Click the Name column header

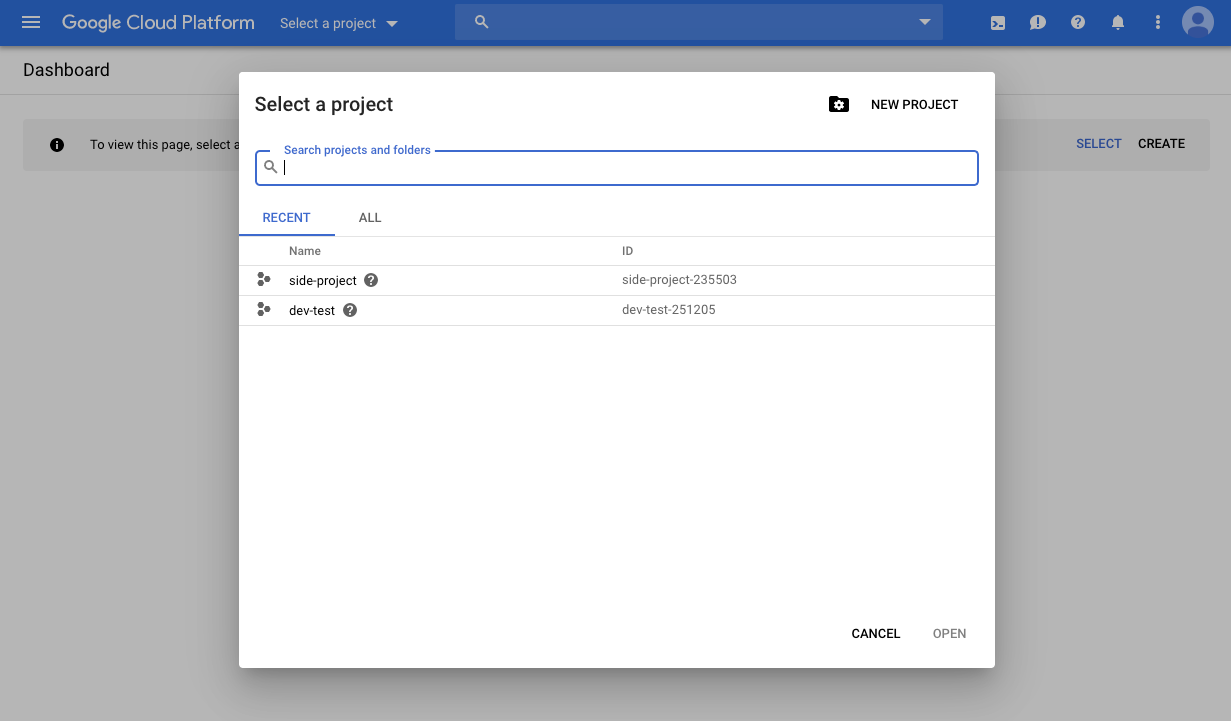click(x=305, y=251)
